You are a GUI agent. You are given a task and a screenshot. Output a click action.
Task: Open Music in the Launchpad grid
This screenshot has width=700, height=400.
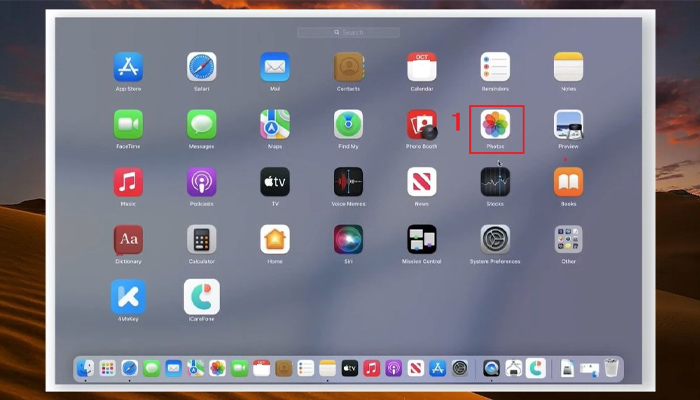point(128,182)
